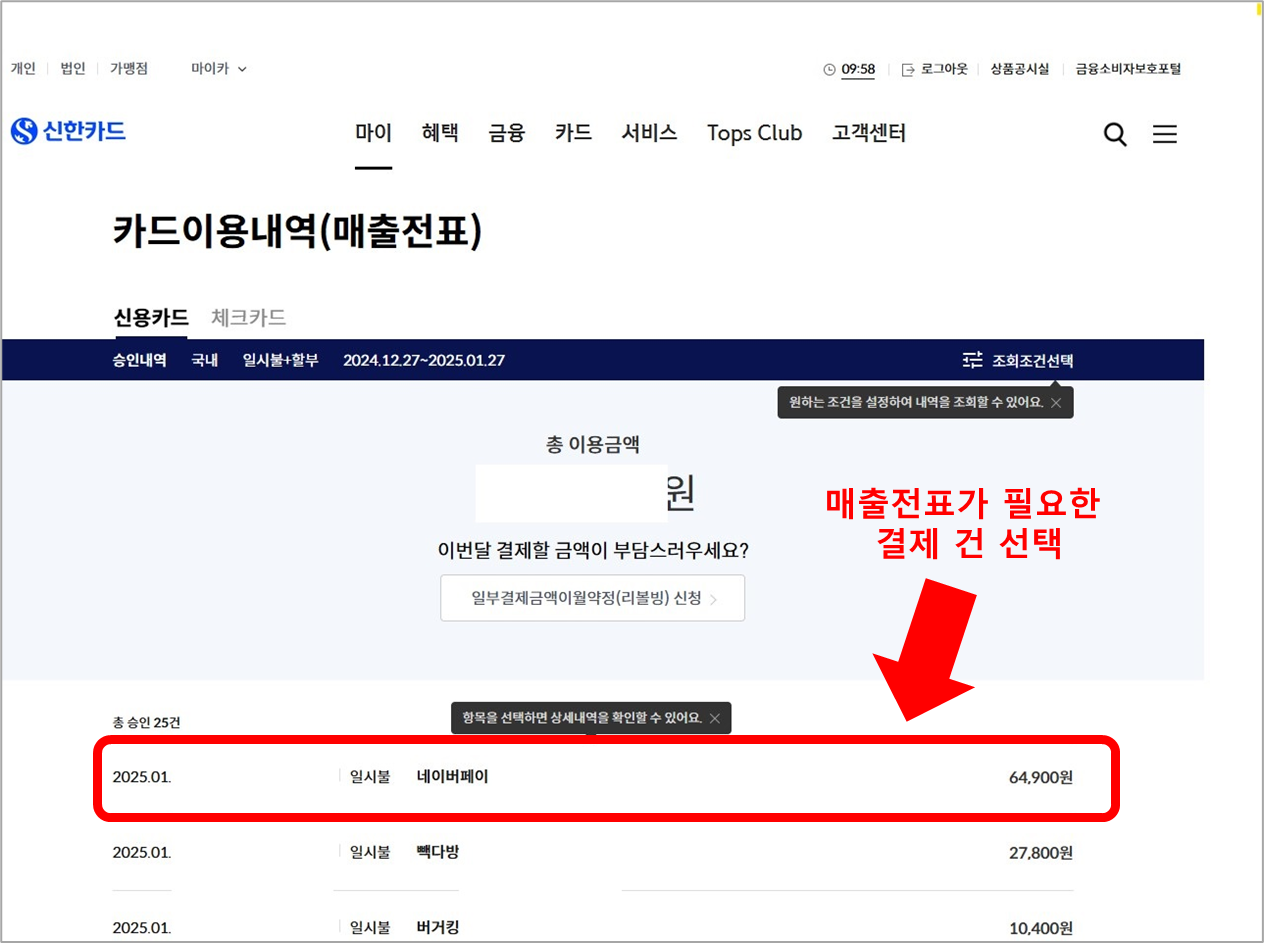Click the Shinhan Card logo
The height and width of the screenshot is (943, 1264).
click(x=68, y=131)
